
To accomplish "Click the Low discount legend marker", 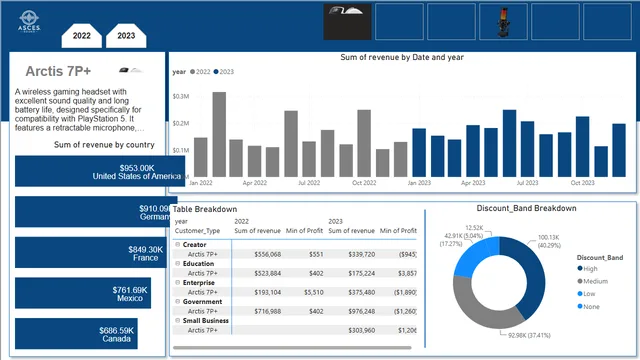I will click(580, 293).
